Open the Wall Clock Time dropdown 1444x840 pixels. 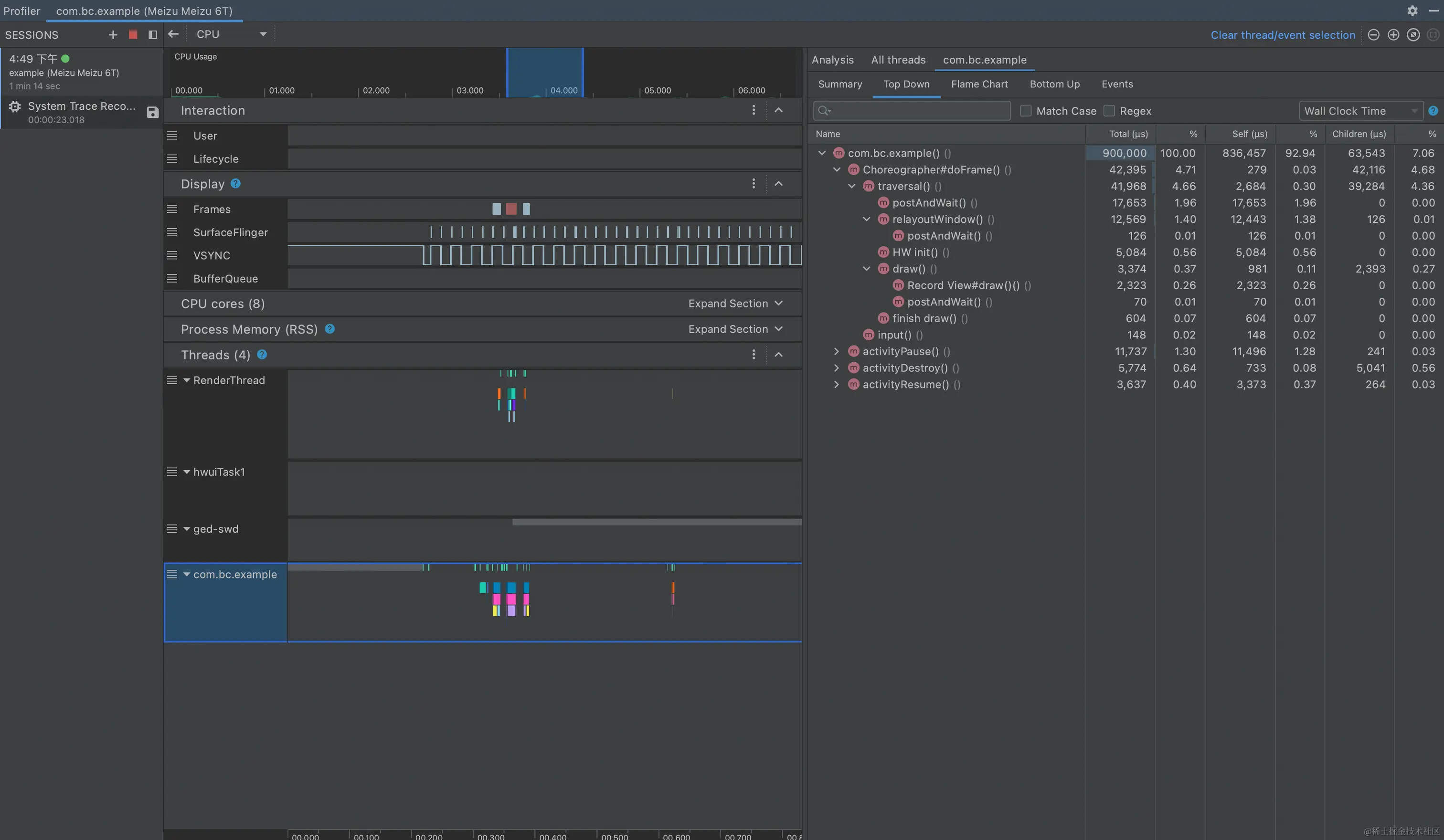(x=1360, y=111)
